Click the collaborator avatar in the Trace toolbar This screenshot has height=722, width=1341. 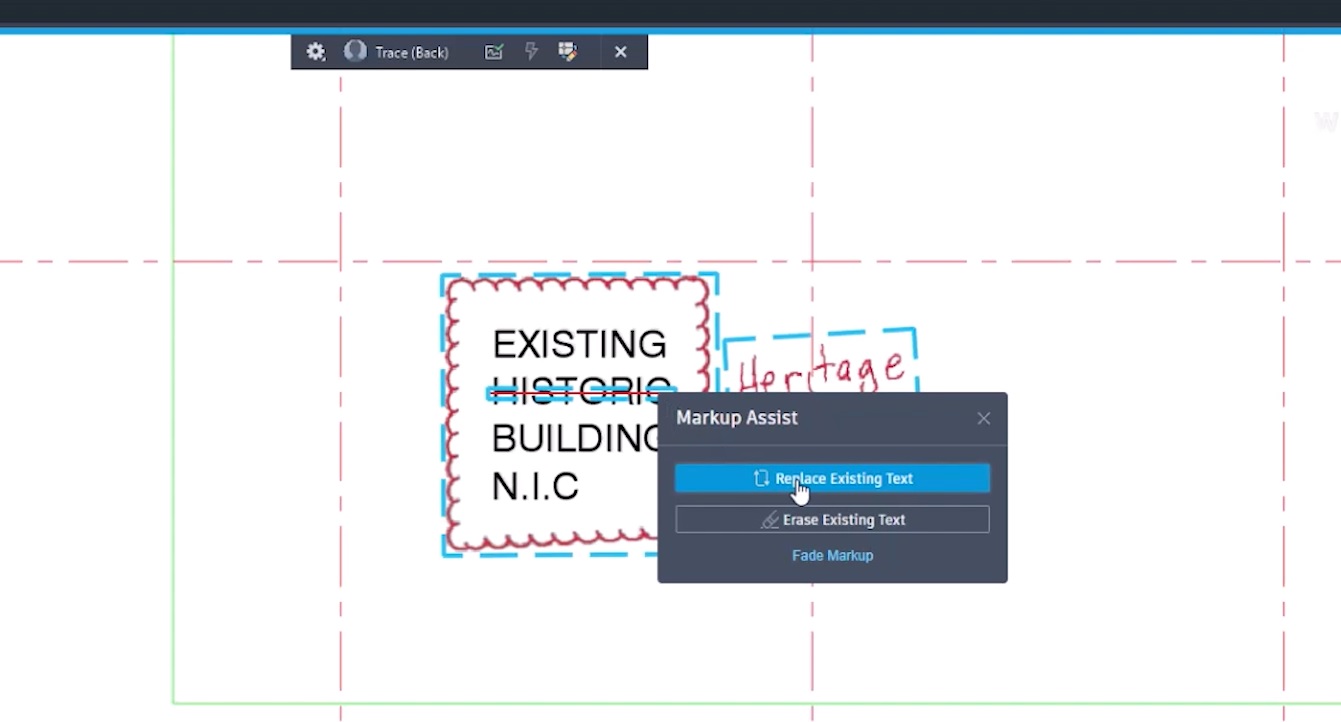click(x=355, y=51)
